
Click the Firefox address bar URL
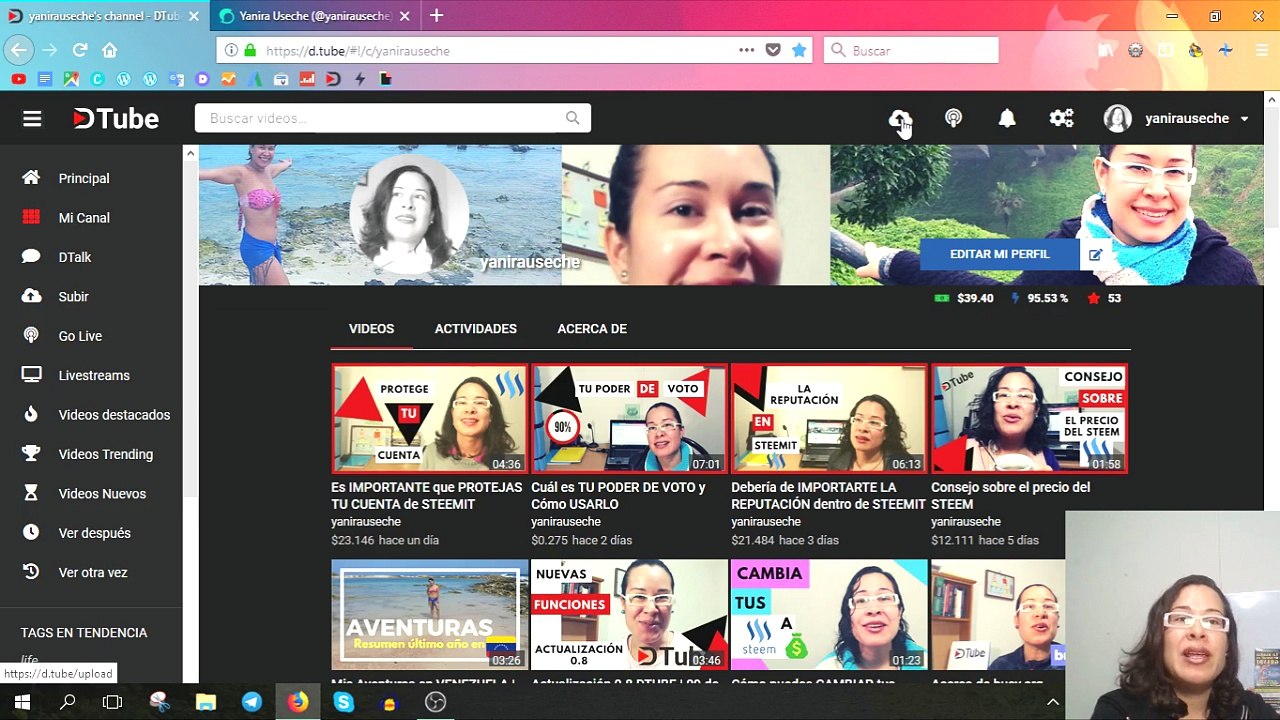[x=358, y=51]
